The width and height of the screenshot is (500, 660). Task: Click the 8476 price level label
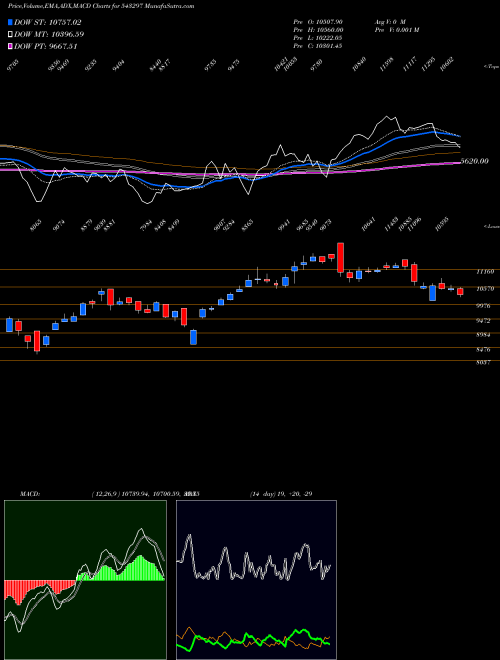point(484,349)
